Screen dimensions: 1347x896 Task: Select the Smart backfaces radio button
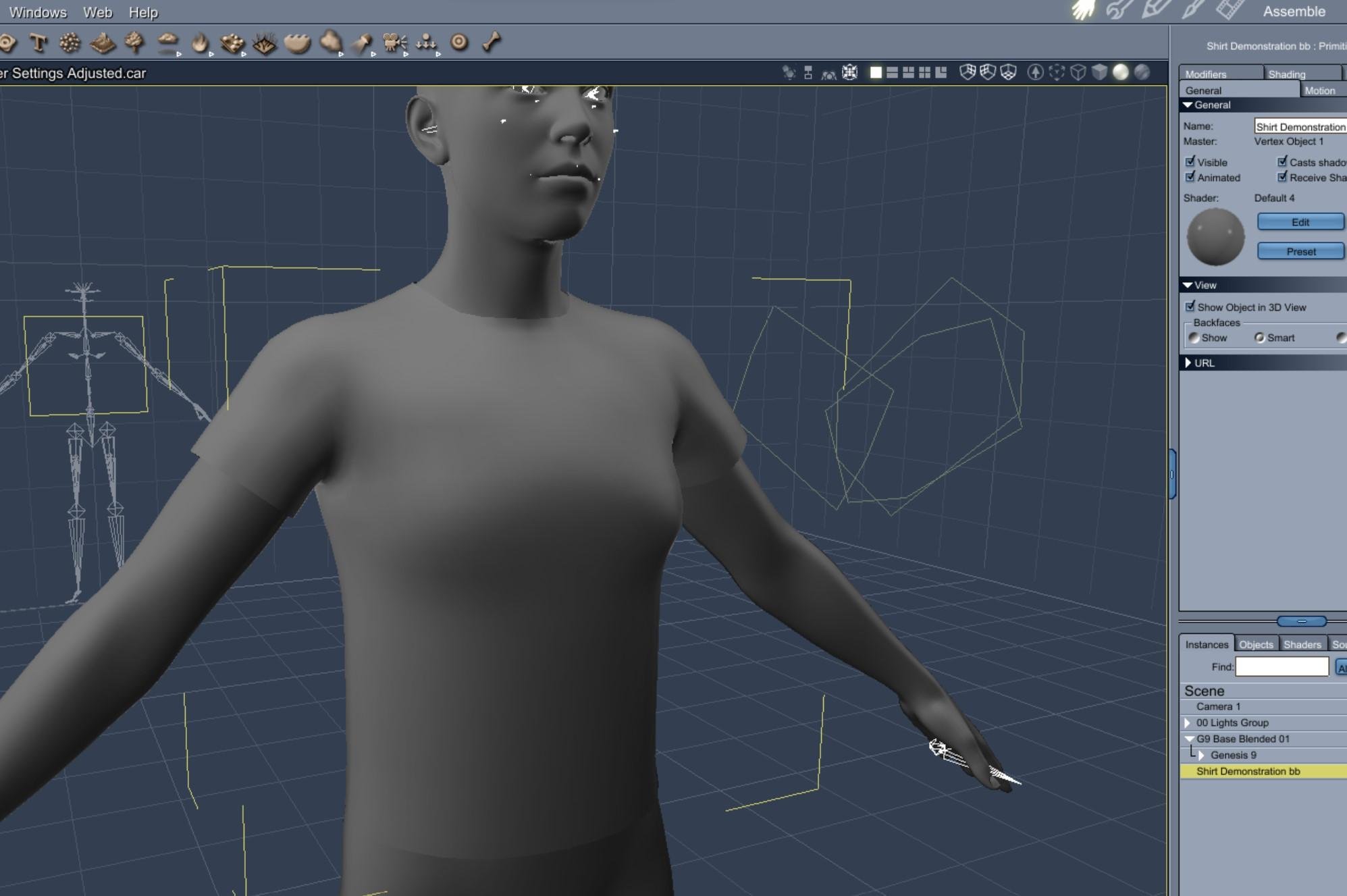click(x=1259, y=338)
